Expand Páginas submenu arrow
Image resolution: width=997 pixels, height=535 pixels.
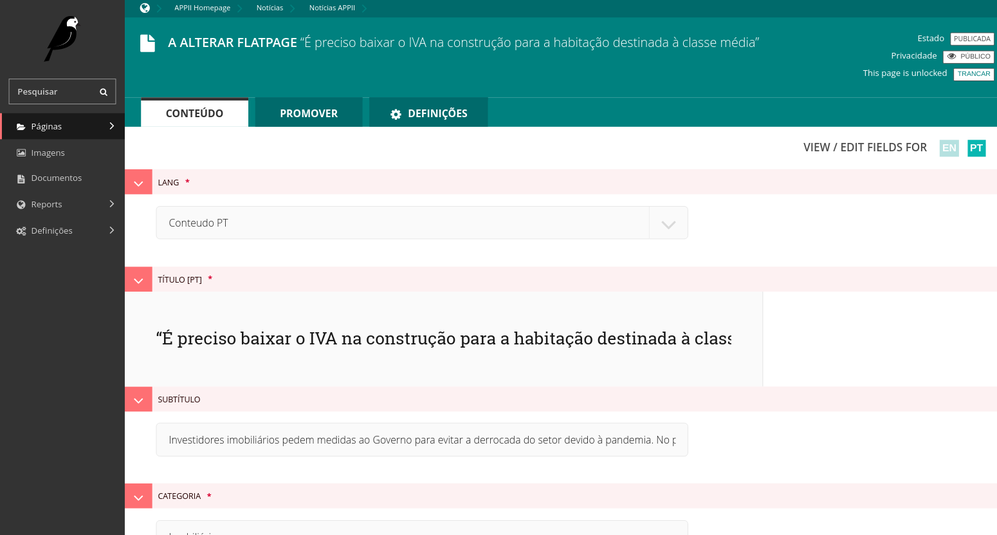(x=111, y=126)
